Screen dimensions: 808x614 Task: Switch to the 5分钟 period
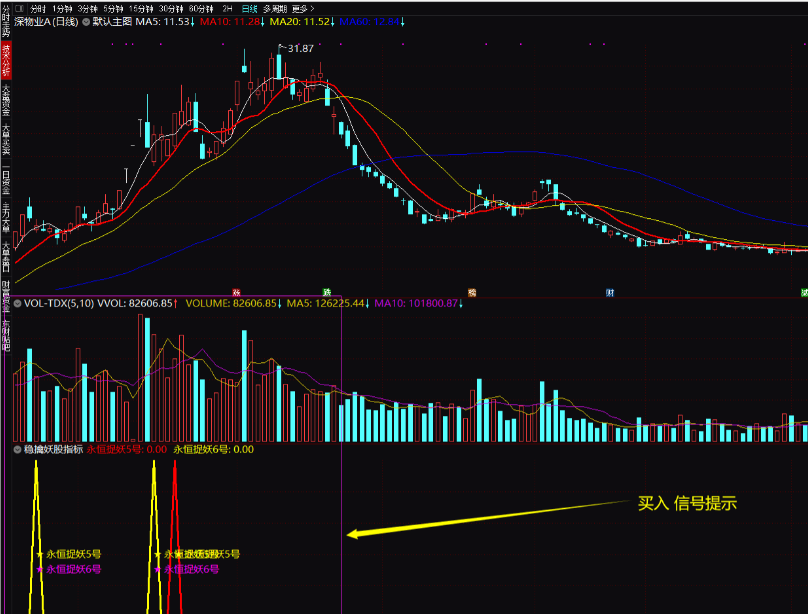[x=113, y=9]
